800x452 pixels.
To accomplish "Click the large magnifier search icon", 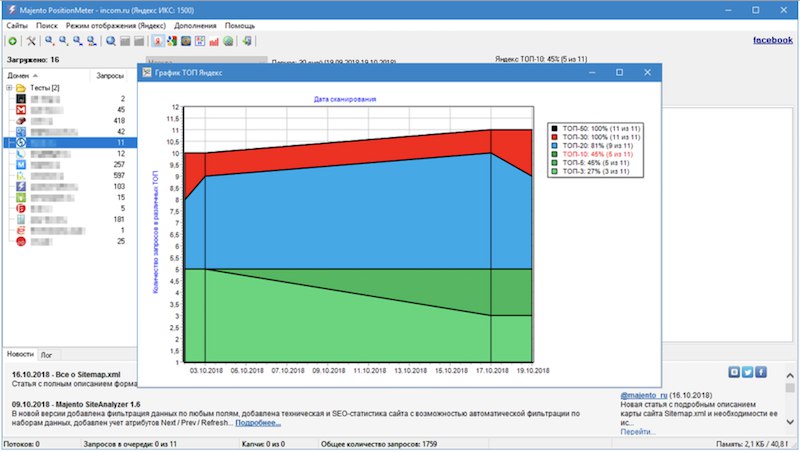I will coord(111,41).
